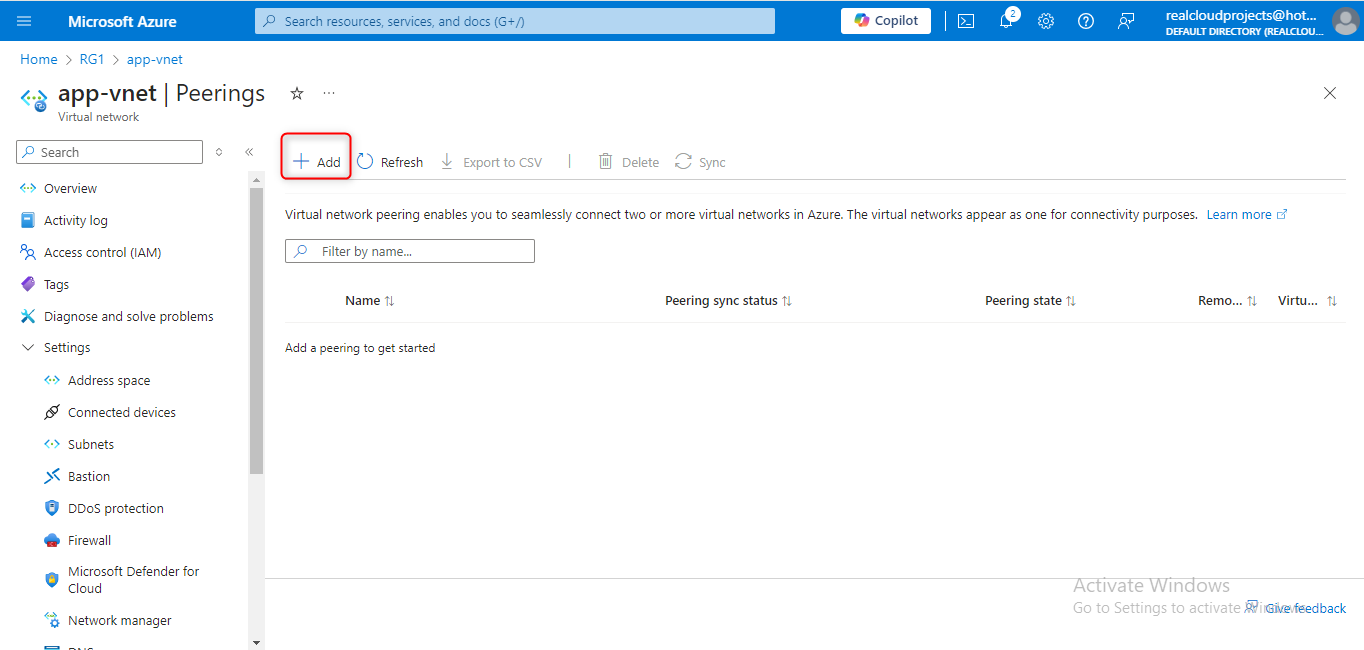Click the Refresh toolbar button
Viewport: 1364px width, 650px height.
click(x=390, y=162)
